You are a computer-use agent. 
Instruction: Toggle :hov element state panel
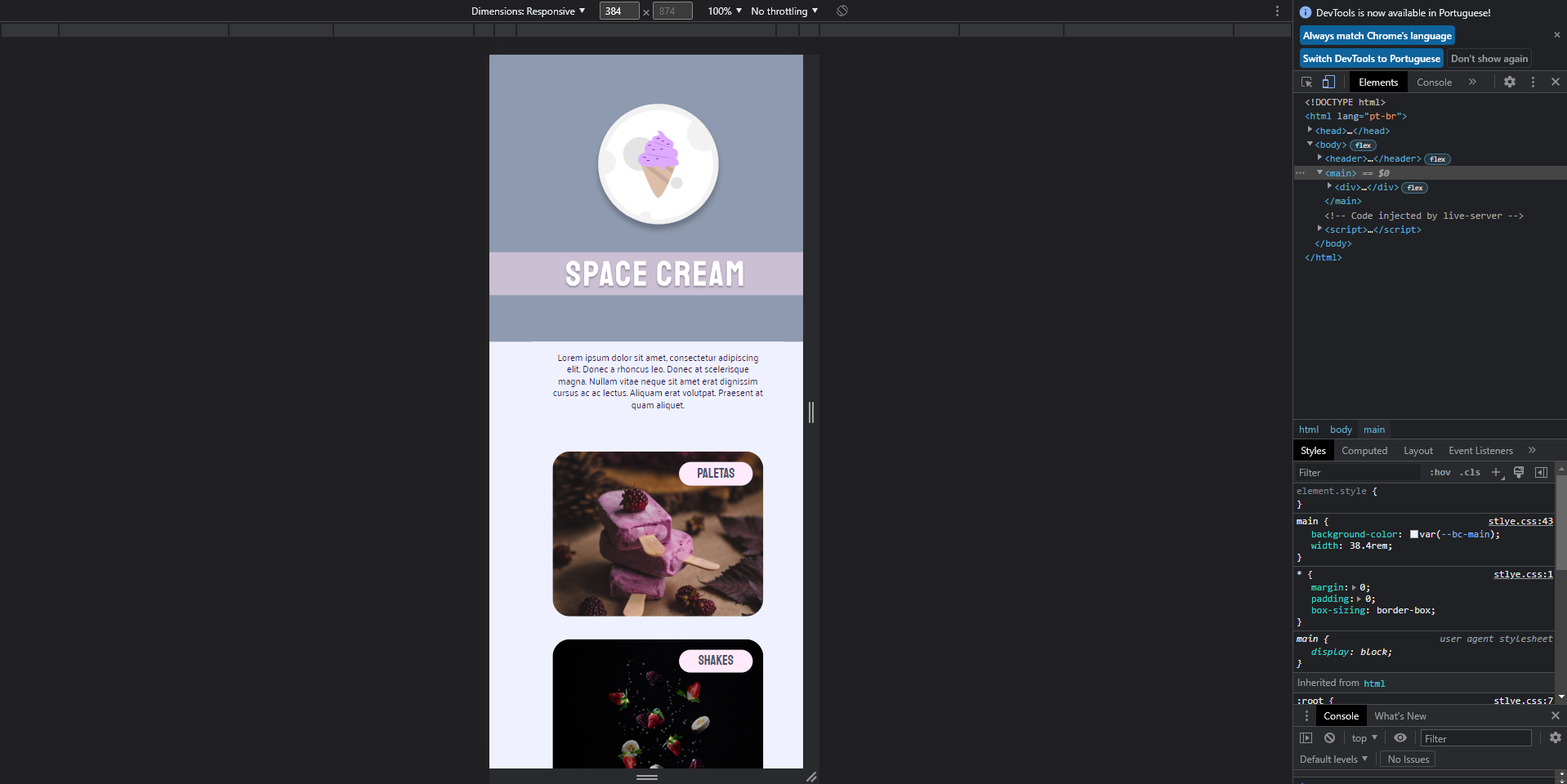(1440, 472)
